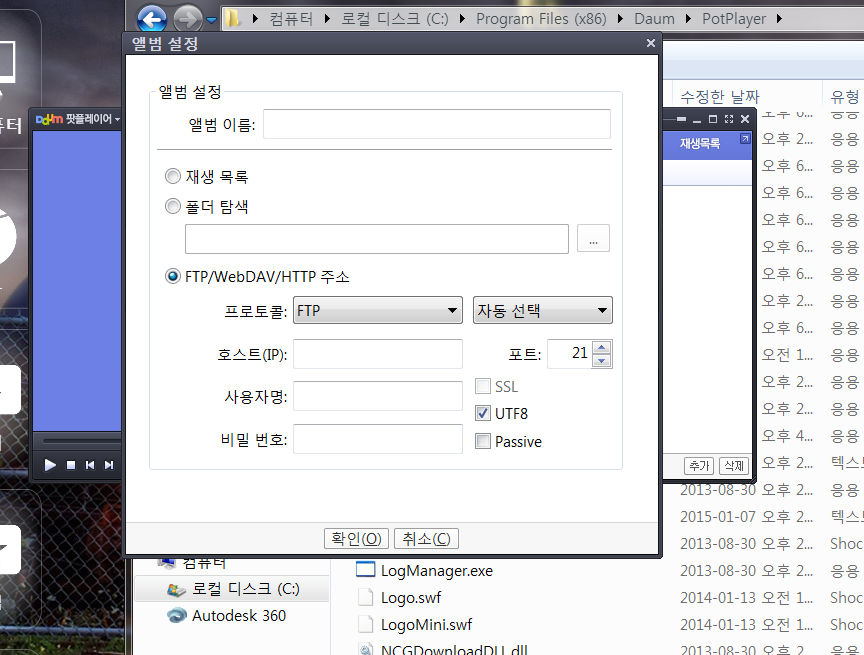Go to the 로컬 디스크 (C:) breadcrumb
The height and width of the screenshot is (655, 864).
395,19
